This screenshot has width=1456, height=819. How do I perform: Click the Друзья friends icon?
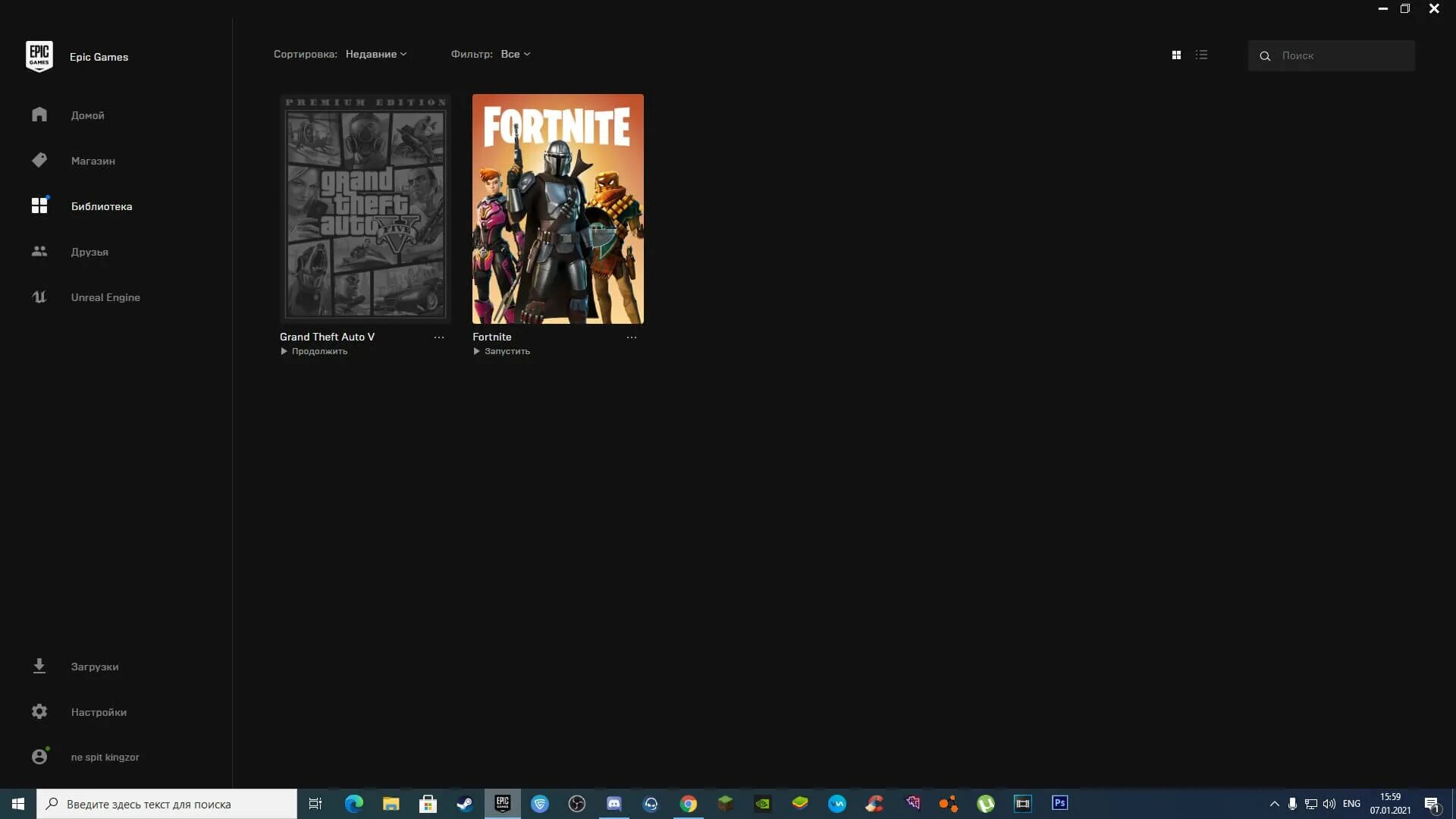39,251
